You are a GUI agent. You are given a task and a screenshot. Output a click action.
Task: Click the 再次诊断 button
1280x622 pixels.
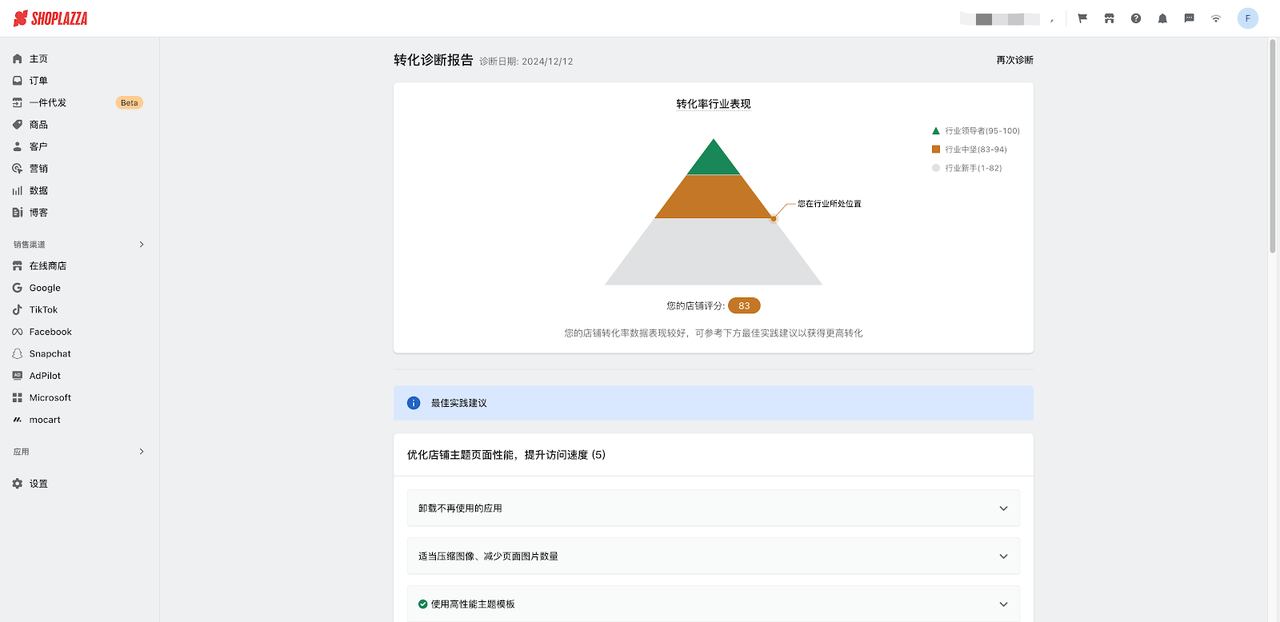pos(1014,59)
